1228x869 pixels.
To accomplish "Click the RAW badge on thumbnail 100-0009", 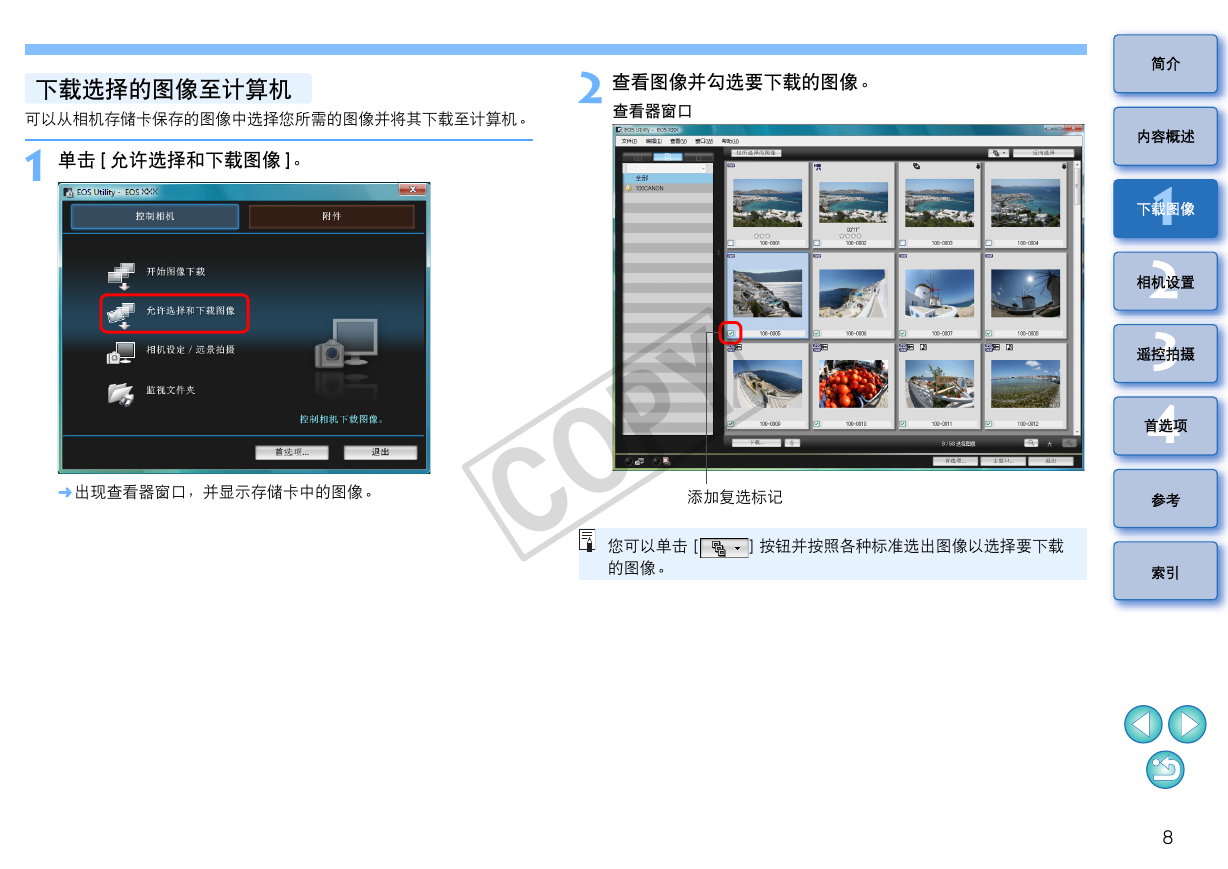I will [x=731, y=347].
